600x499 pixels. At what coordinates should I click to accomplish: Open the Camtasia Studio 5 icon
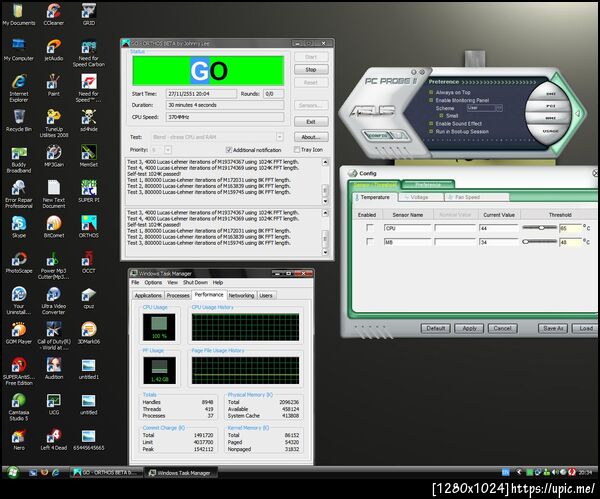click(19, 400)
